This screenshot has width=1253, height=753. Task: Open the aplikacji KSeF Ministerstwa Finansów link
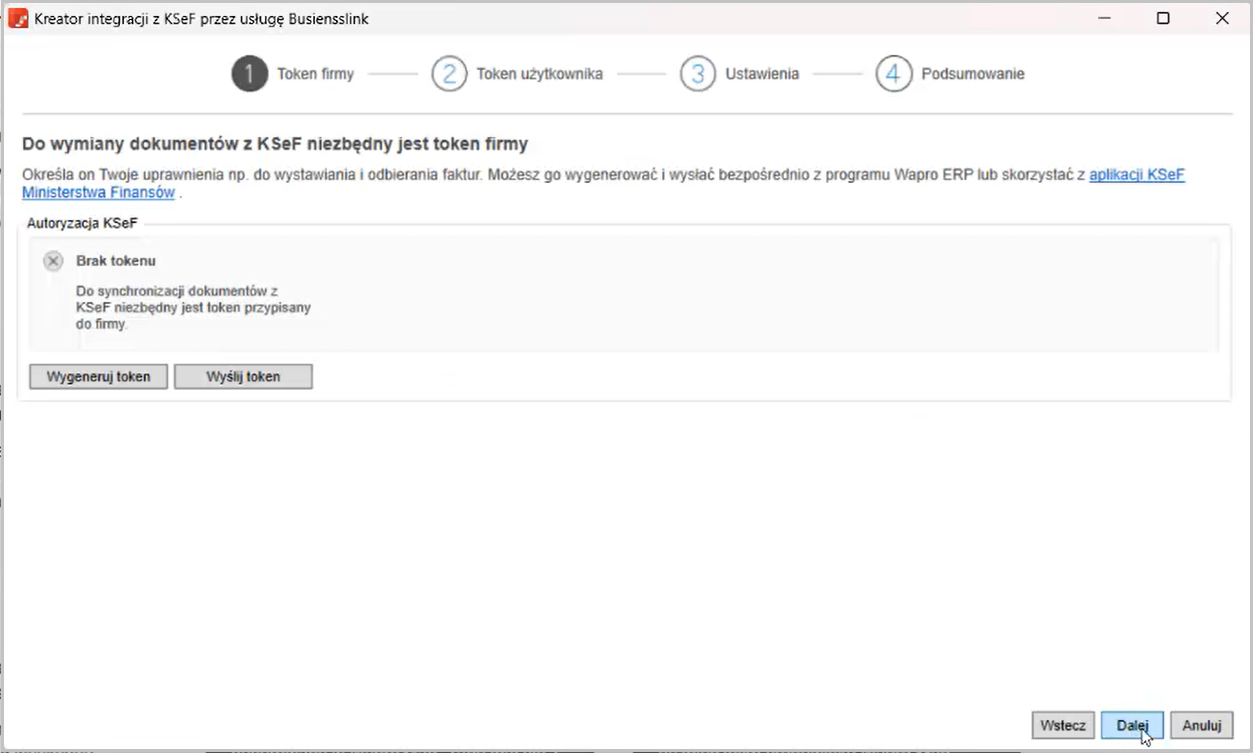point(1136,175)
